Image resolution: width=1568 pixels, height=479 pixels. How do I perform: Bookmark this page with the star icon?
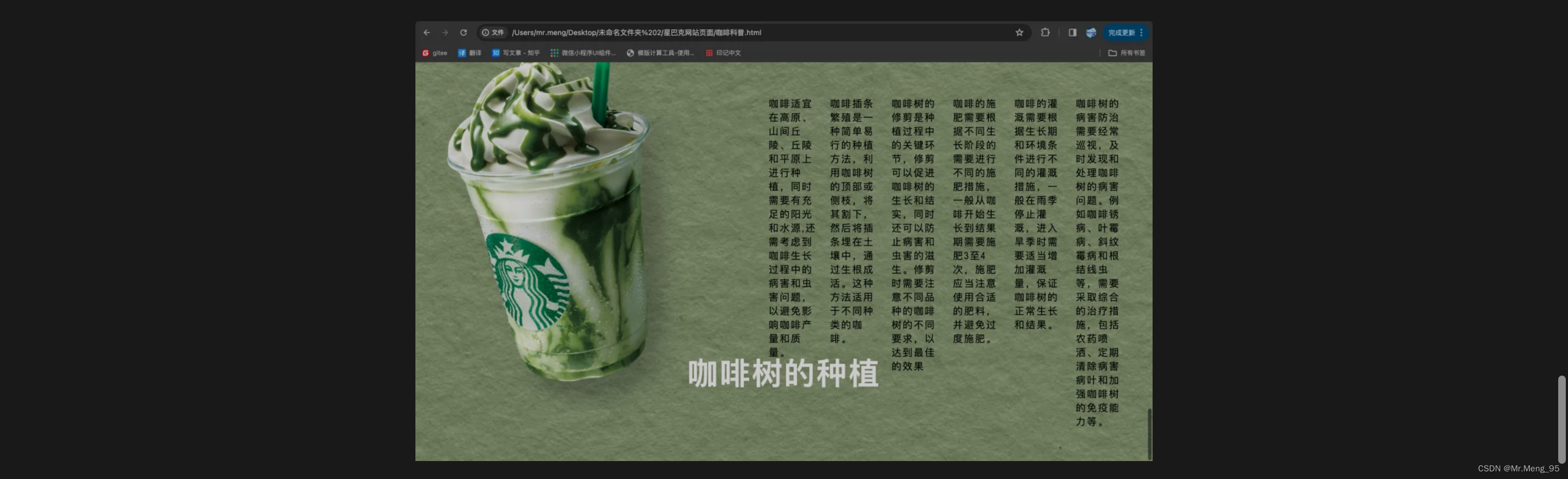pos(1019,33)
